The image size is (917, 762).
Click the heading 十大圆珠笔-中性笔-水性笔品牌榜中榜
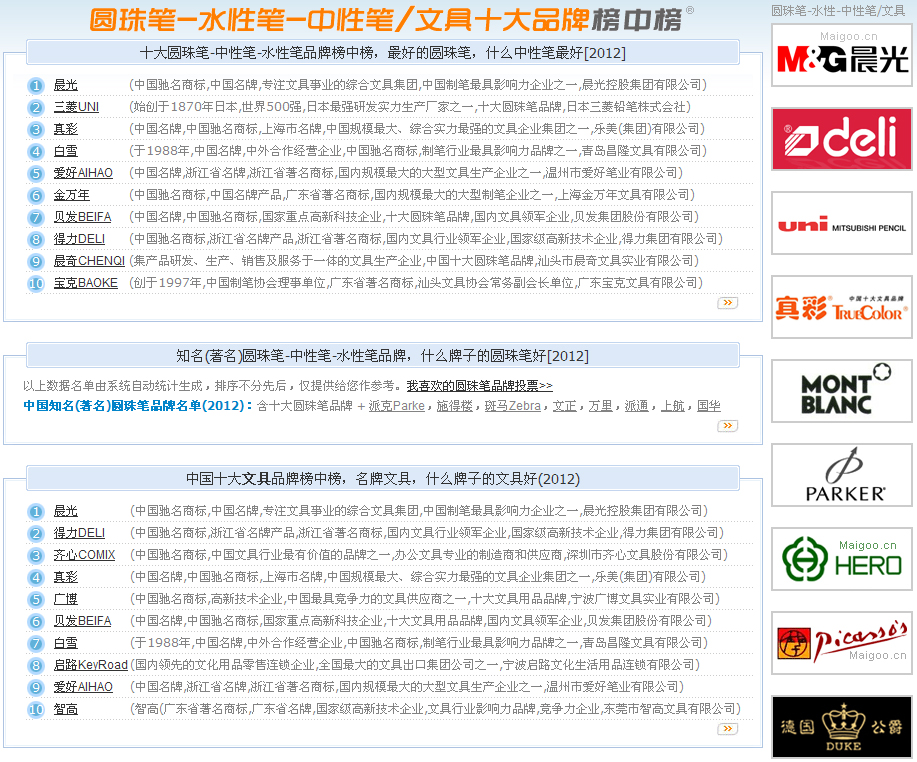[382, 53]
